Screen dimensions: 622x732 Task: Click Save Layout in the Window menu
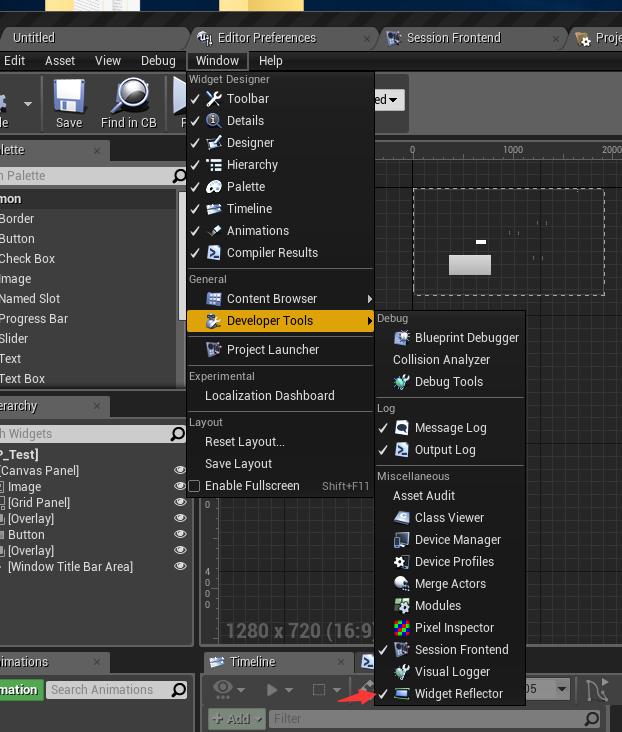click(x=238, y=464)
